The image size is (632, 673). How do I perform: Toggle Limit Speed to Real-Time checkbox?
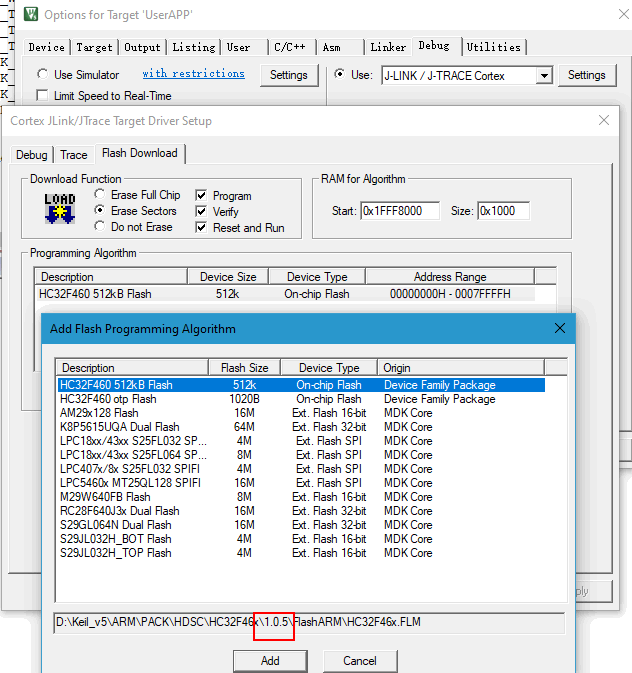point(42,95)
